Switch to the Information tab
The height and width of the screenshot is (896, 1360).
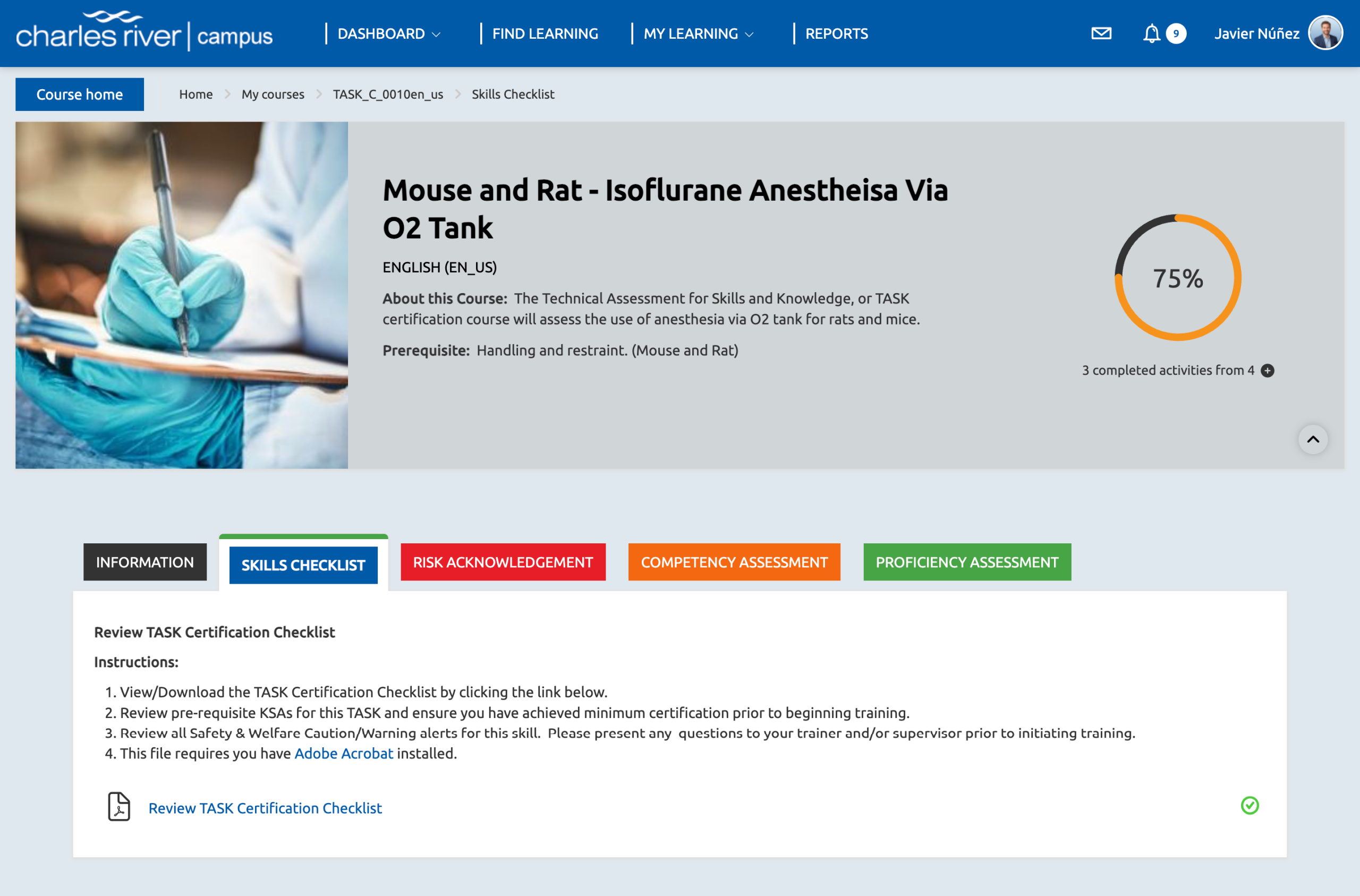[x=144, y=562]
